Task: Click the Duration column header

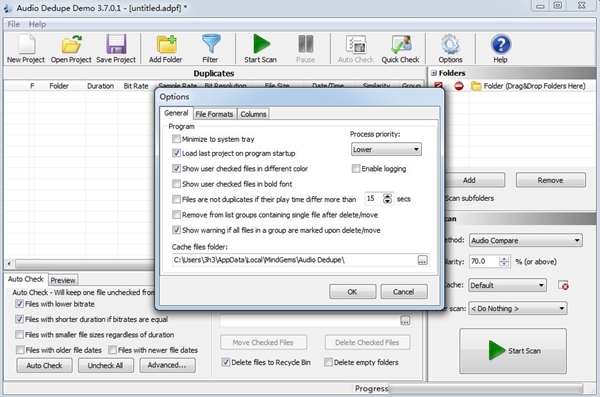Action: (x=100, y=86)
